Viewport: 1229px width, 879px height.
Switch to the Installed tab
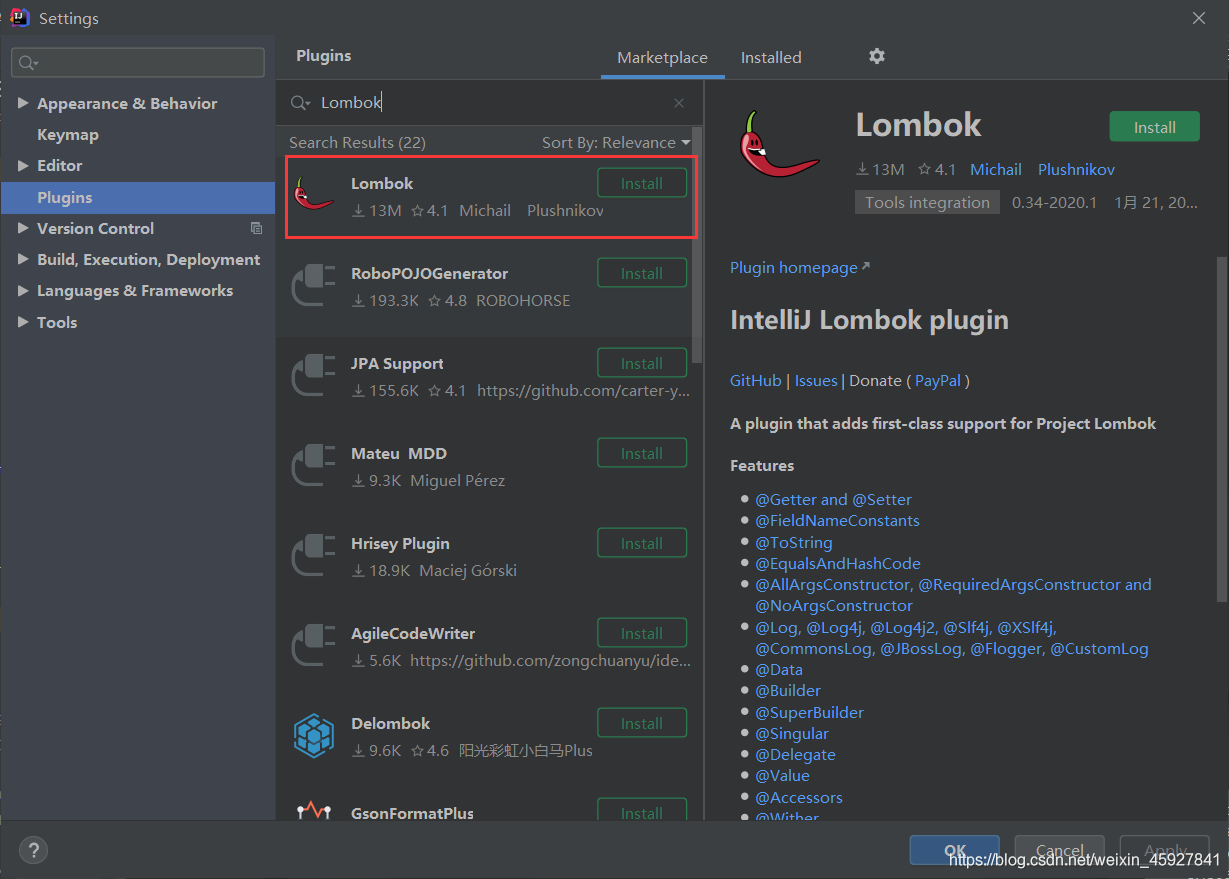coord(771,58)
